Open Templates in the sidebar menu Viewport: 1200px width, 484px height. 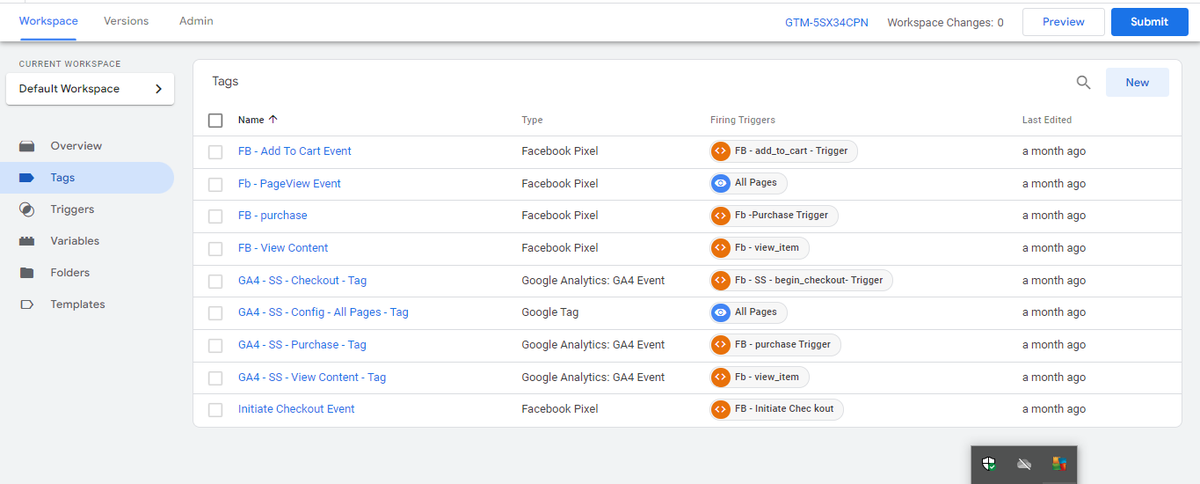click(x=78, y=305)
